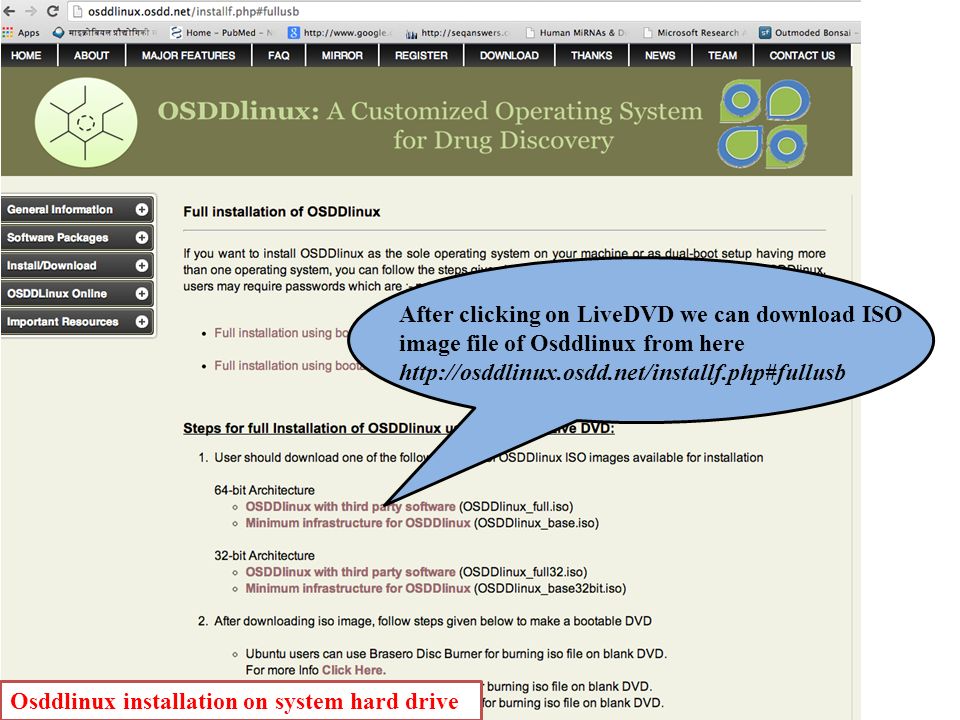This screenshot has width=960, height=720.
Task: Click the OSDDLinux Online sidebar label
Action: (x=57, y=294)
